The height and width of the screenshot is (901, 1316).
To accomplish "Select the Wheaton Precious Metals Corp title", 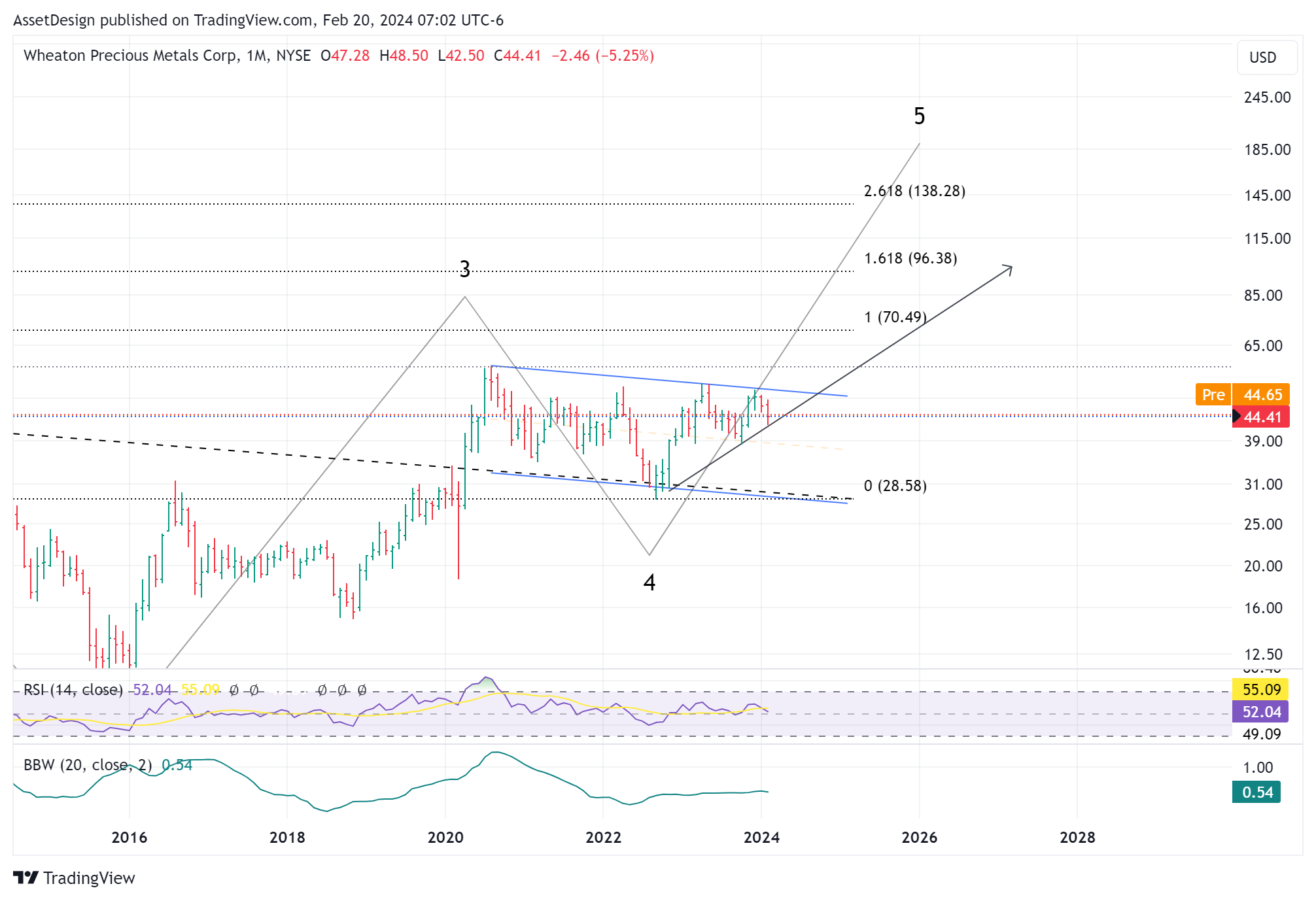I will coord(131,56).
